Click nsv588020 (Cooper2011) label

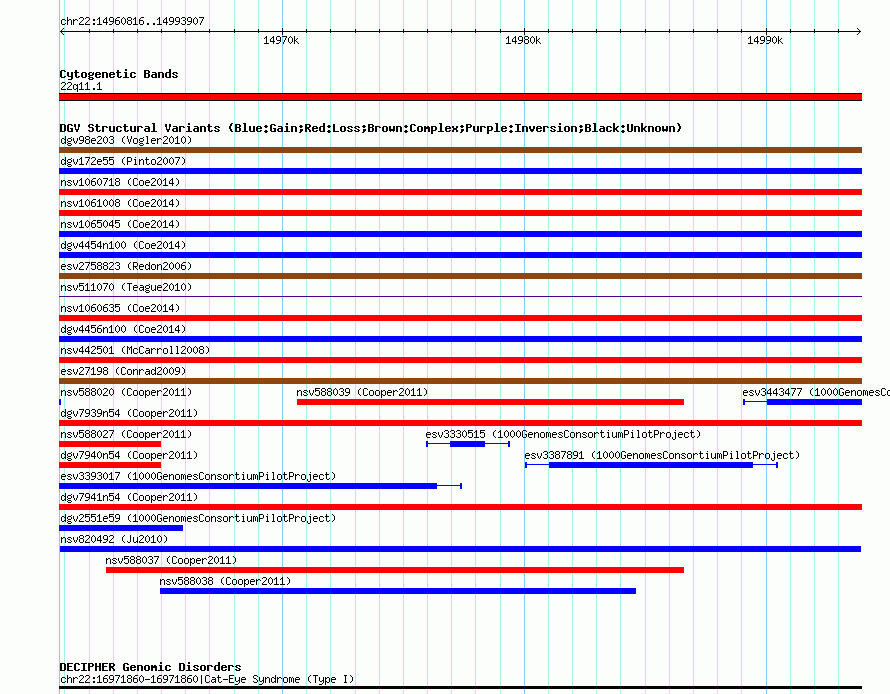click(x=126, y=392)
